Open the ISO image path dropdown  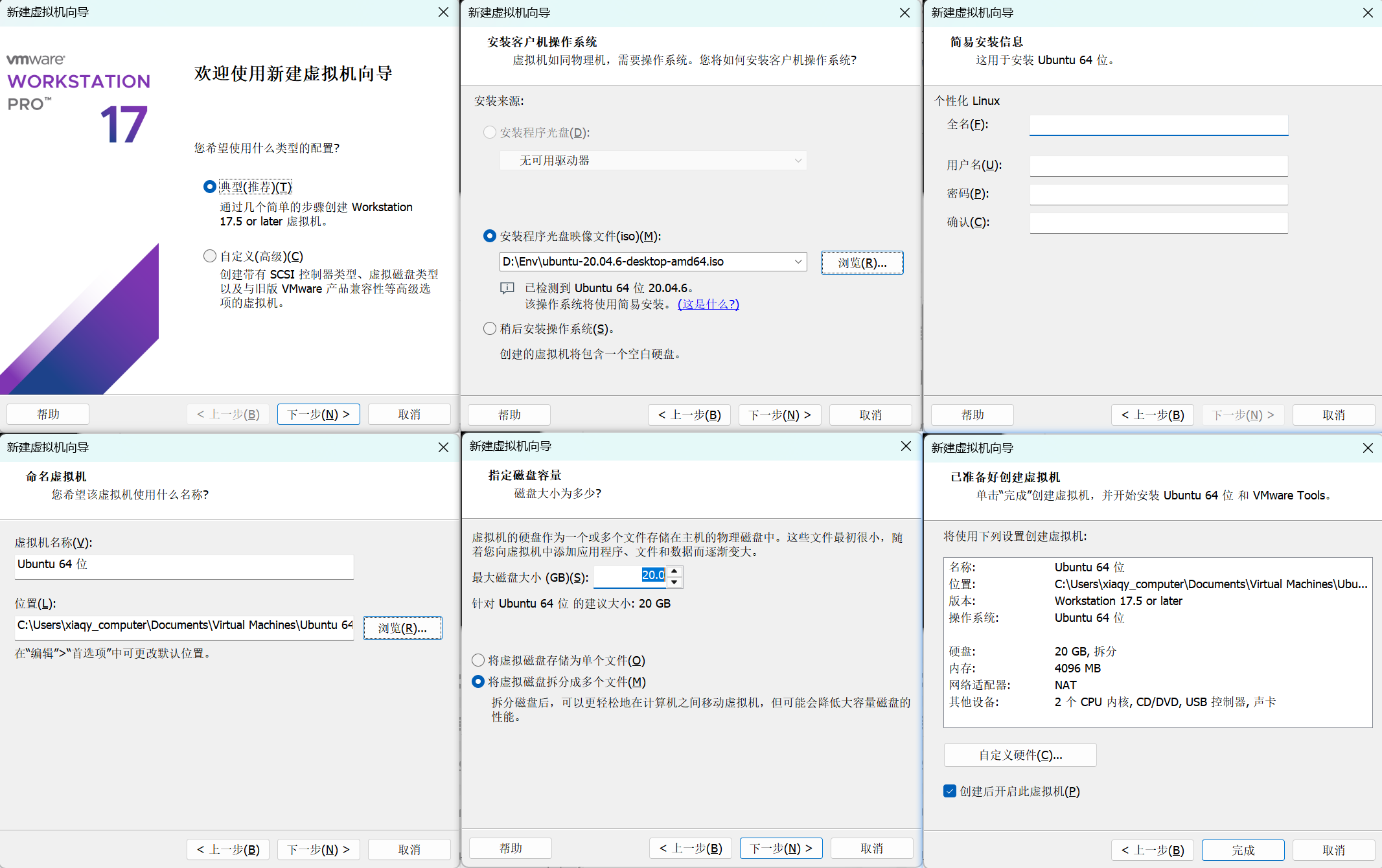[x=798, y=262]
